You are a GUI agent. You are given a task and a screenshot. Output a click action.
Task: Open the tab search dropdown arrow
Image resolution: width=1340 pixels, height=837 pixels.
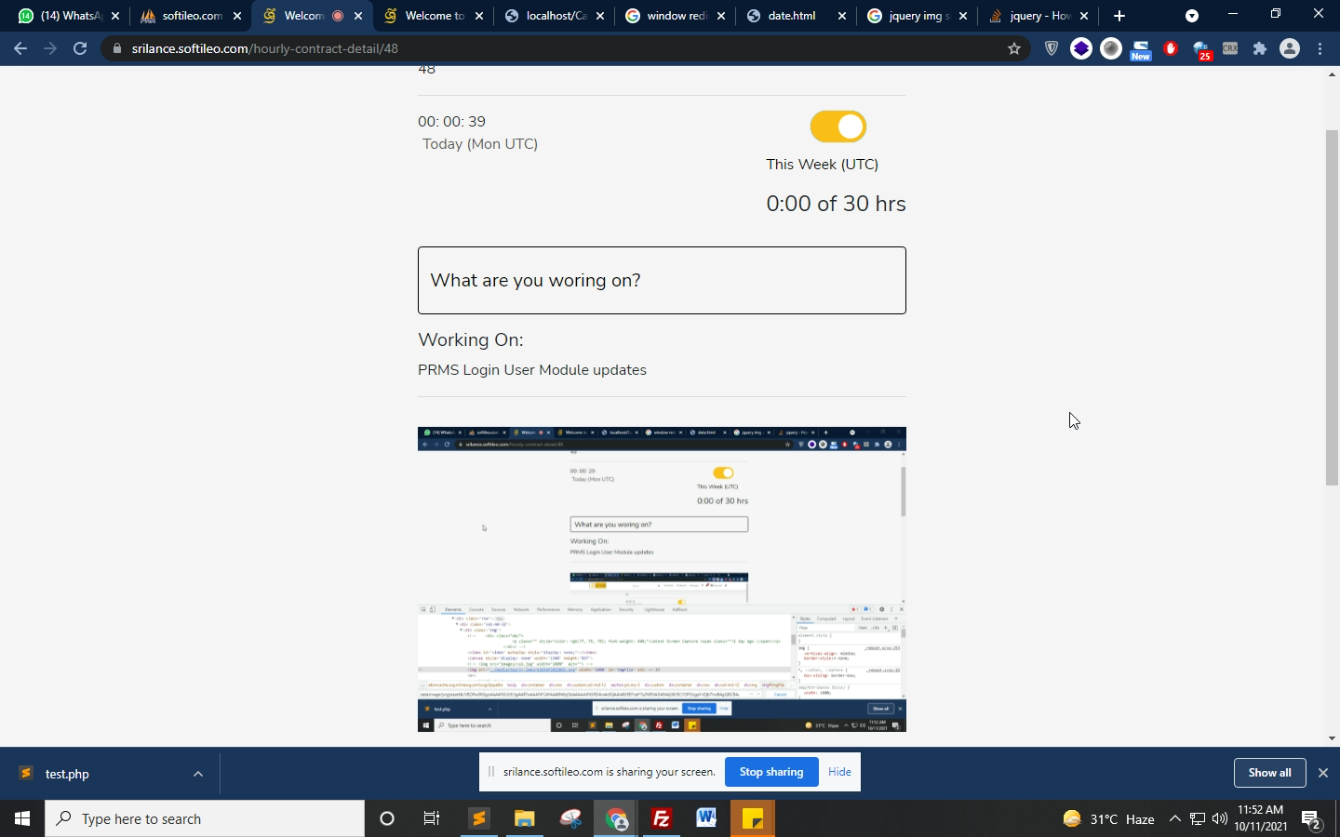tap(1192, 16)
